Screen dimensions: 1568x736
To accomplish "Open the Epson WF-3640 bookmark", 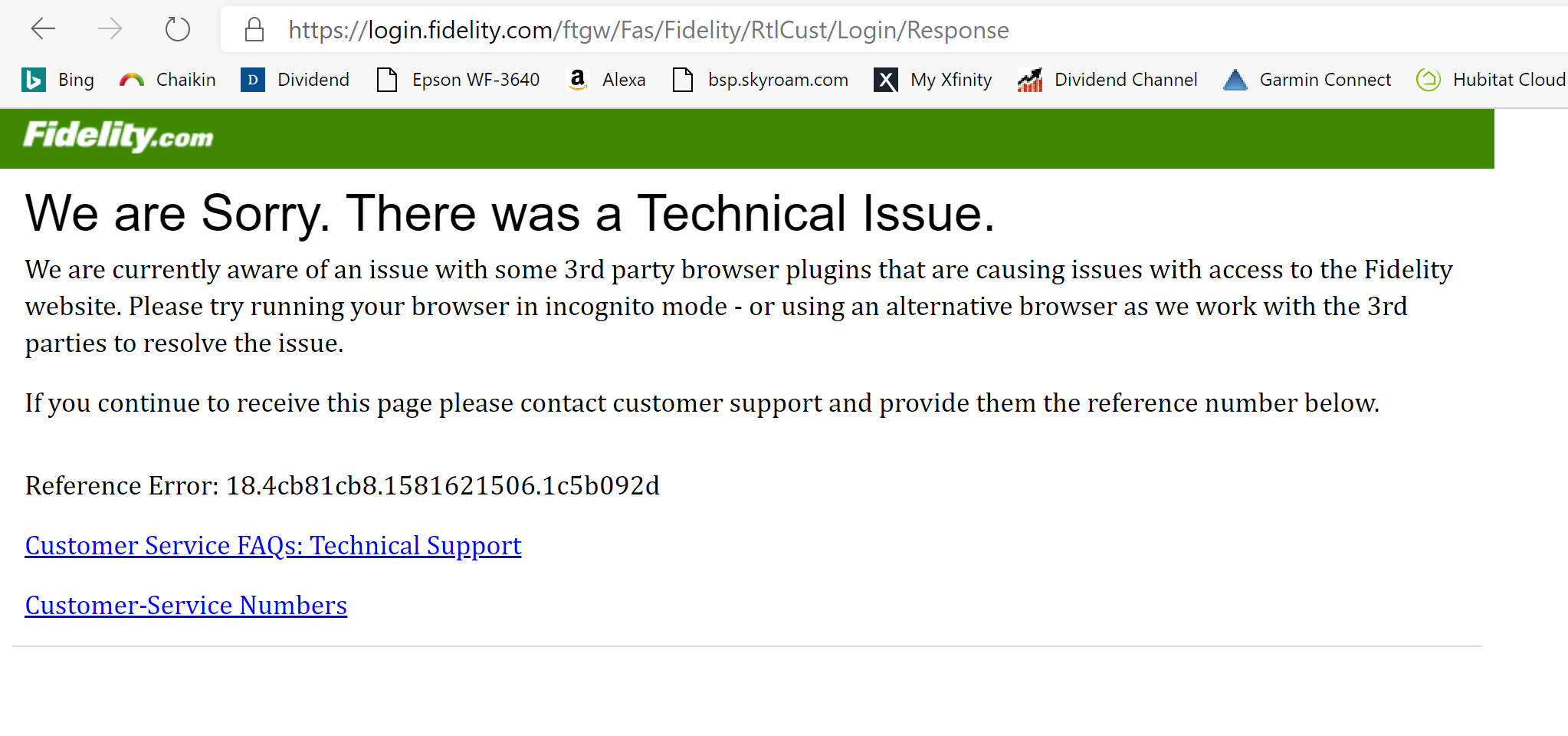I will [458, 80].
